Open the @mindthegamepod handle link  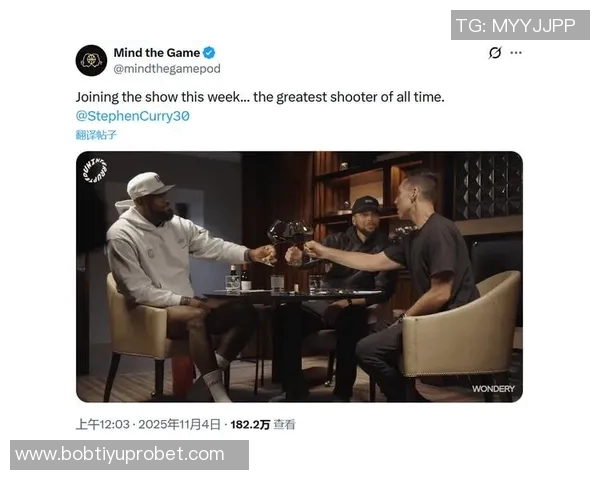tap(167, 69)
